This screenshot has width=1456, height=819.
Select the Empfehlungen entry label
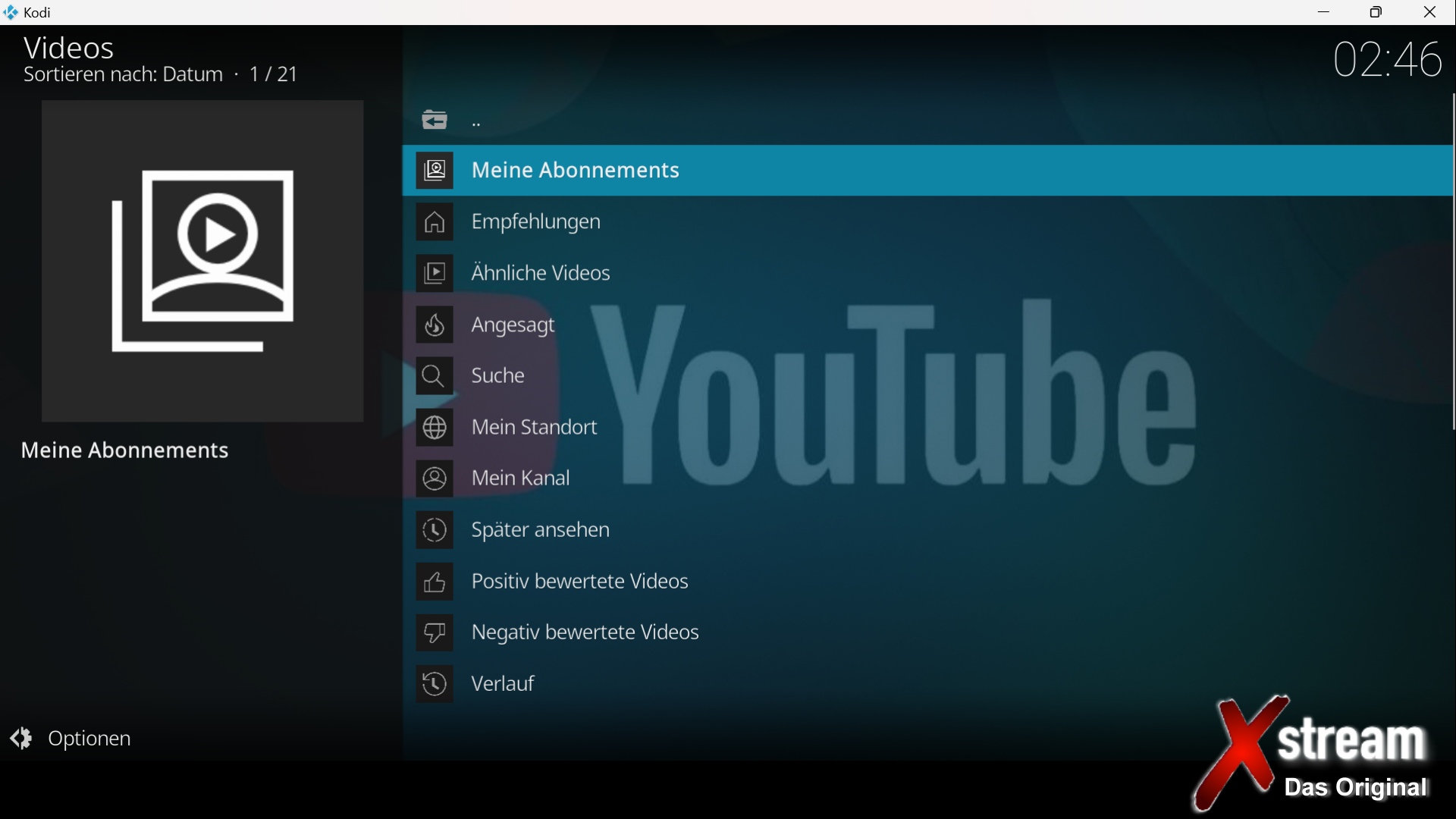click(x=535, y=222)
